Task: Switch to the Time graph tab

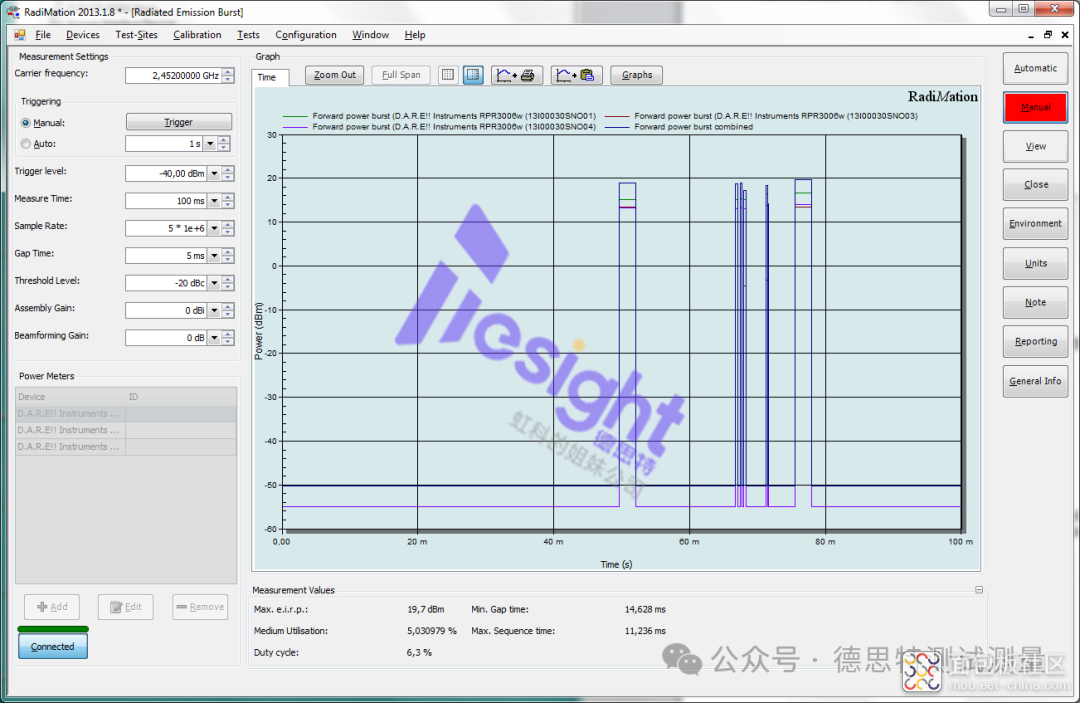Action: pos(267,77)
